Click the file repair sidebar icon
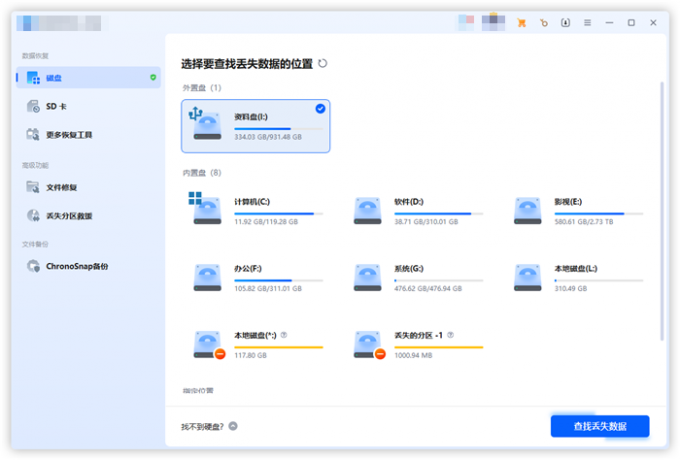 (x=33, y=187)
